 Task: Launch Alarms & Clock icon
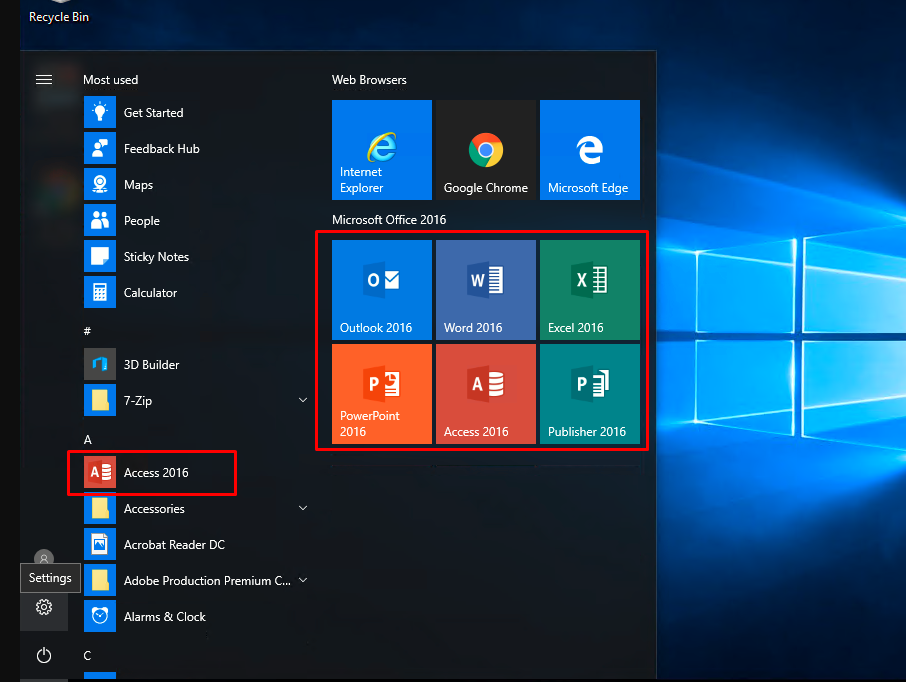pyautogui.click(x=99, y=616)
